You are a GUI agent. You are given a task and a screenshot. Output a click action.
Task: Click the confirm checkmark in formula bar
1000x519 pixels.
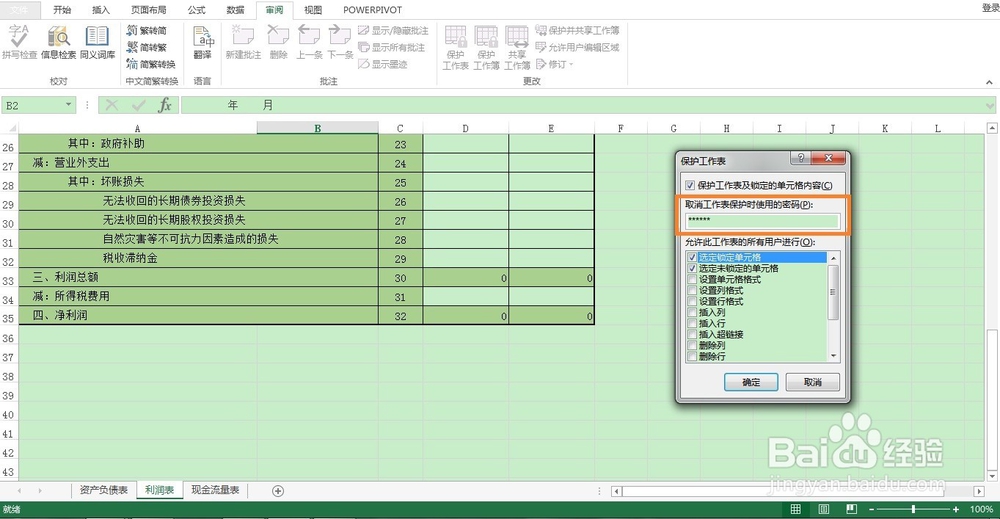pos(138,105)
